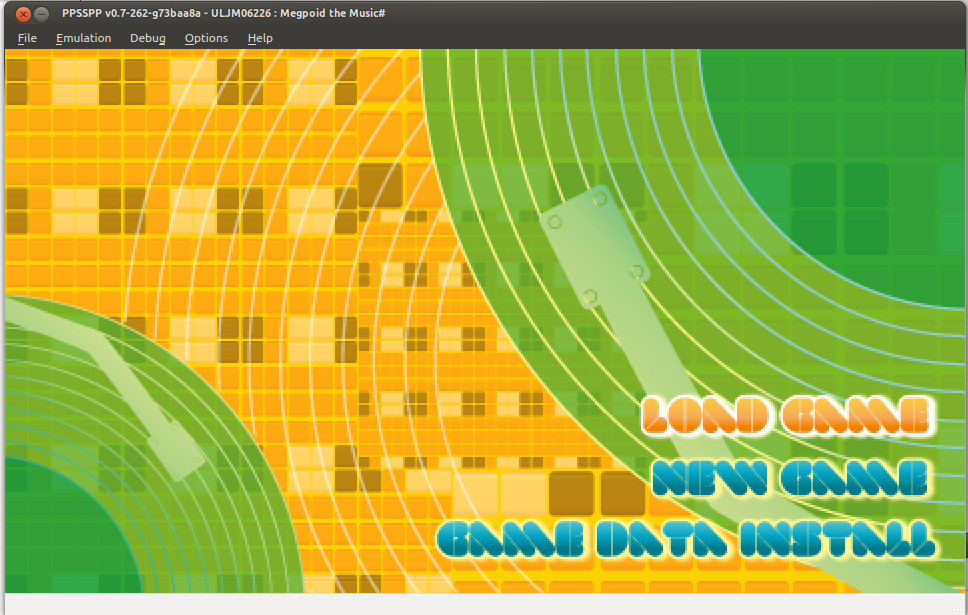This screenshot has width=968, height=615.
Task: Show the Help menu
Action: click(260, 38)
